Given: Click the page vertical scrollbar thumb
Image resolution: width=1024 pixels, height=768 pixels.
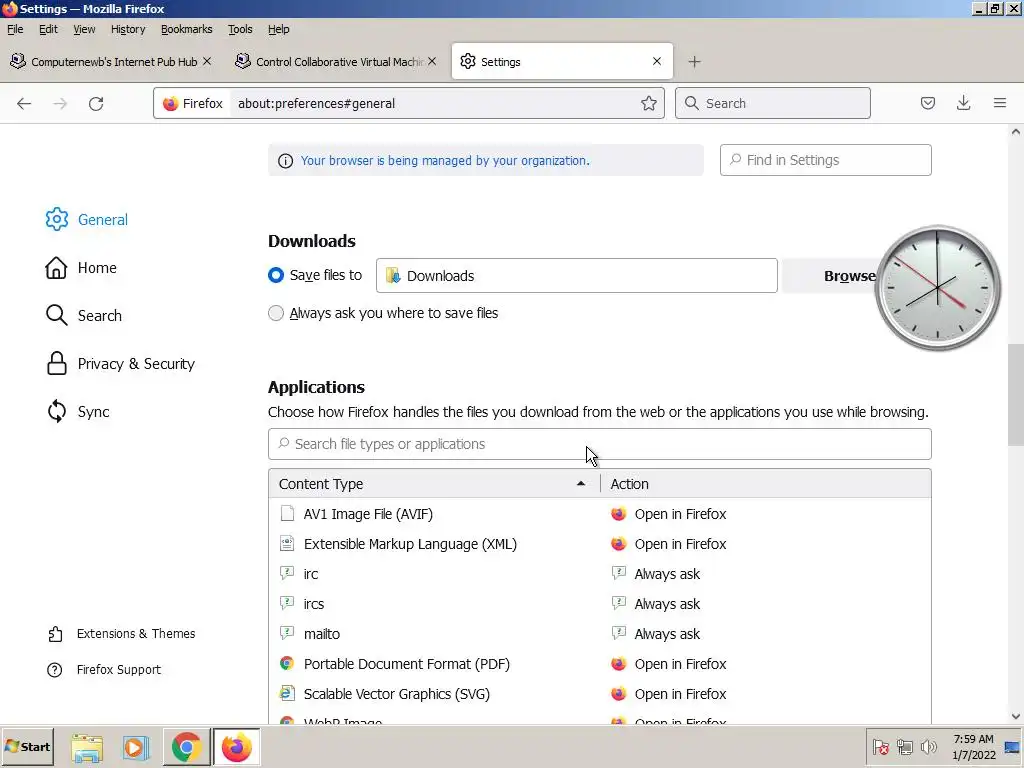Looking at the screenshot, I should (1016, 395).
